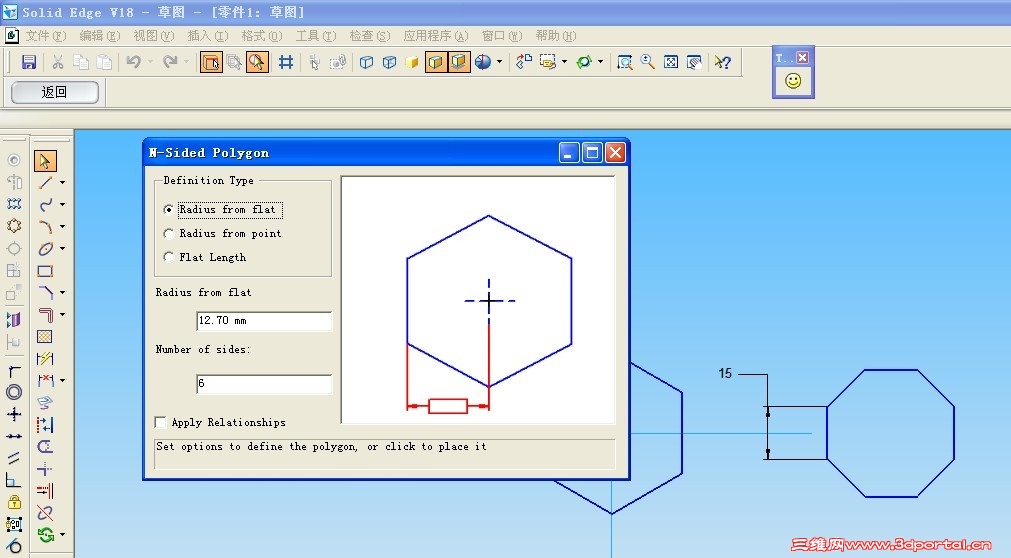Click the perpendicular relationship icon
This screenshot has height=558, width=1011.
click(14, 480)
